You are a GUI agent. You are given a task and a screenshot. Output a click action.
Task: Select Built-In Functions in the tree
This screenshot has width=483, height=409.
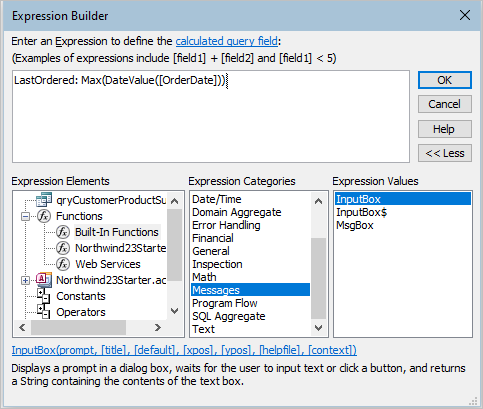[x=117, y=232]
